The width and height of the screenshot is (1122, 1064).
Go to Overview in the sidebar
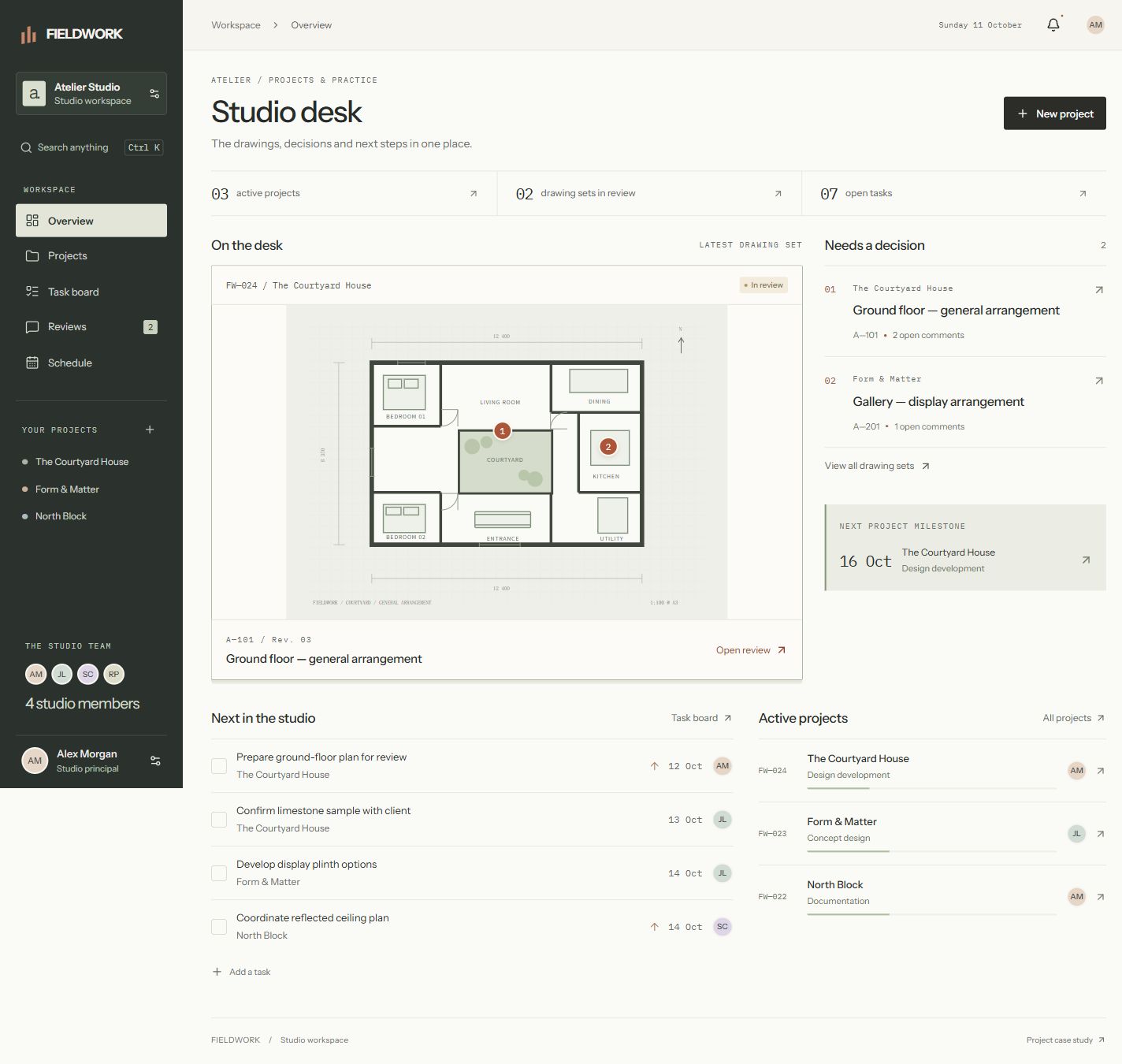91,221
